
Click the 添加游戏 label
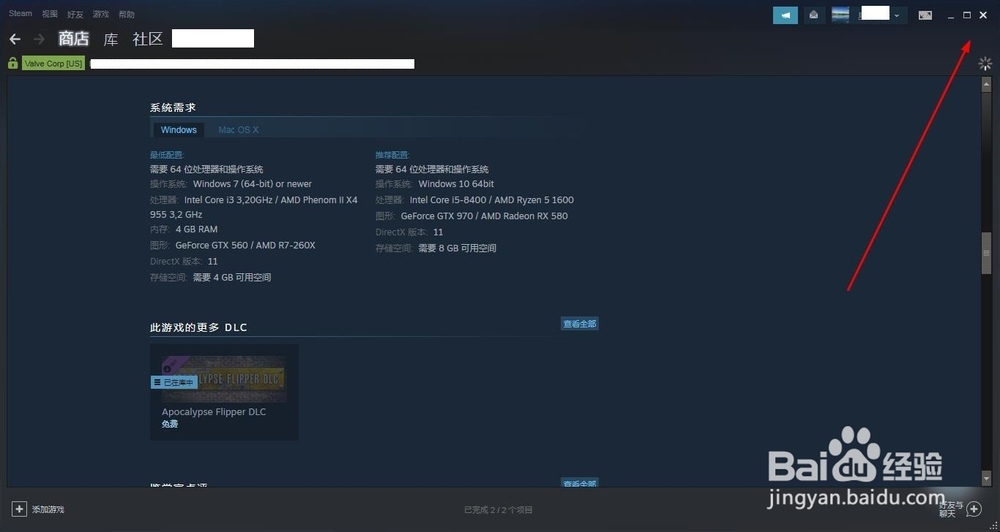[48, 510]
